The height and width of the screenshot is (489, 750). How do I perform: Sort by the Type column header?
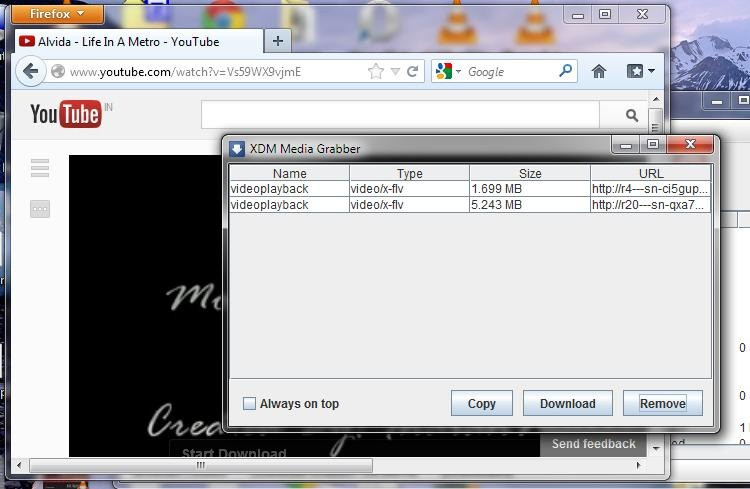coord(409,173)
